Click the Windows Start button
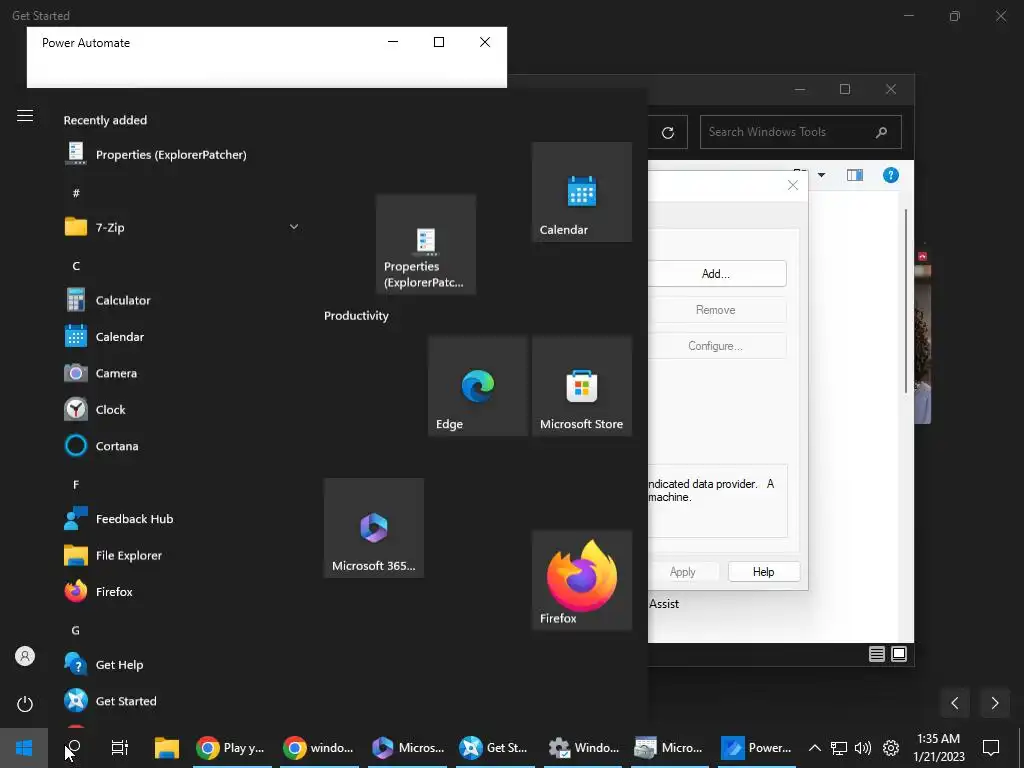Screen dimensions: 1024x768 tap(24, 748)
